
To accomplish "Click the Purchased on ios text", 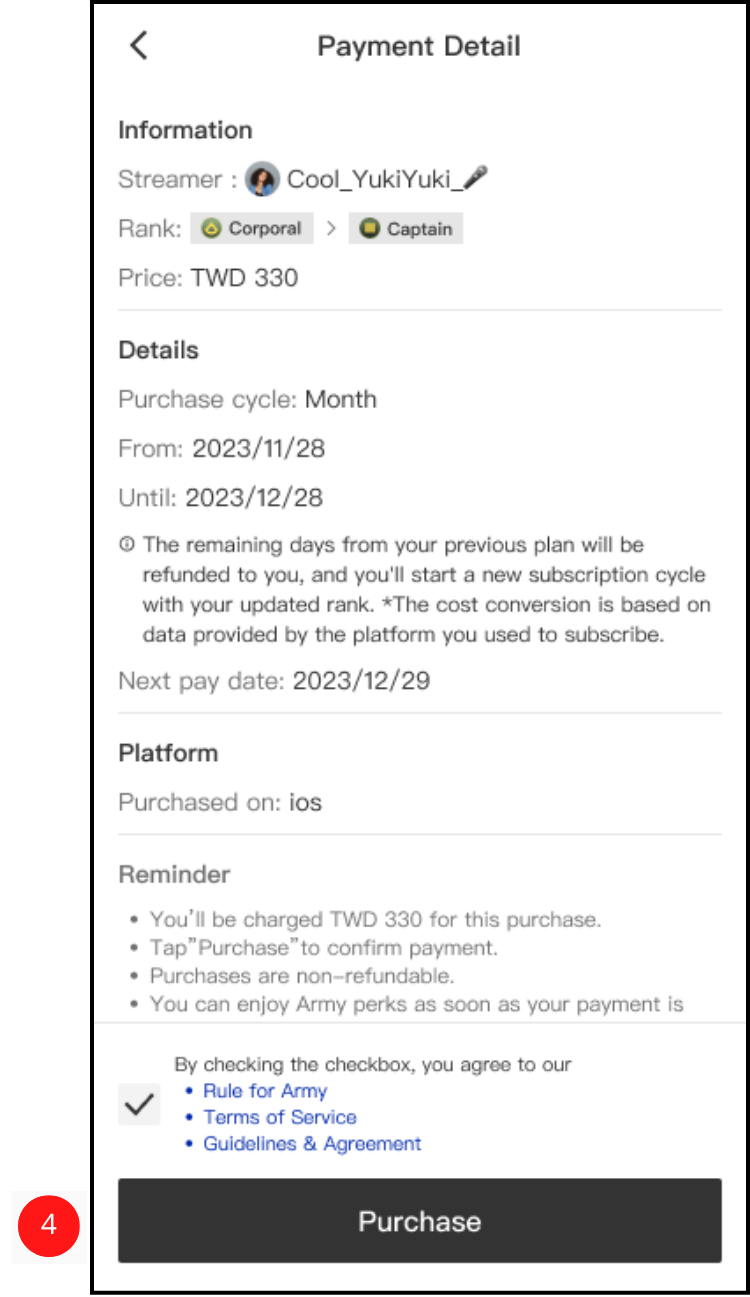I will 306,802.
